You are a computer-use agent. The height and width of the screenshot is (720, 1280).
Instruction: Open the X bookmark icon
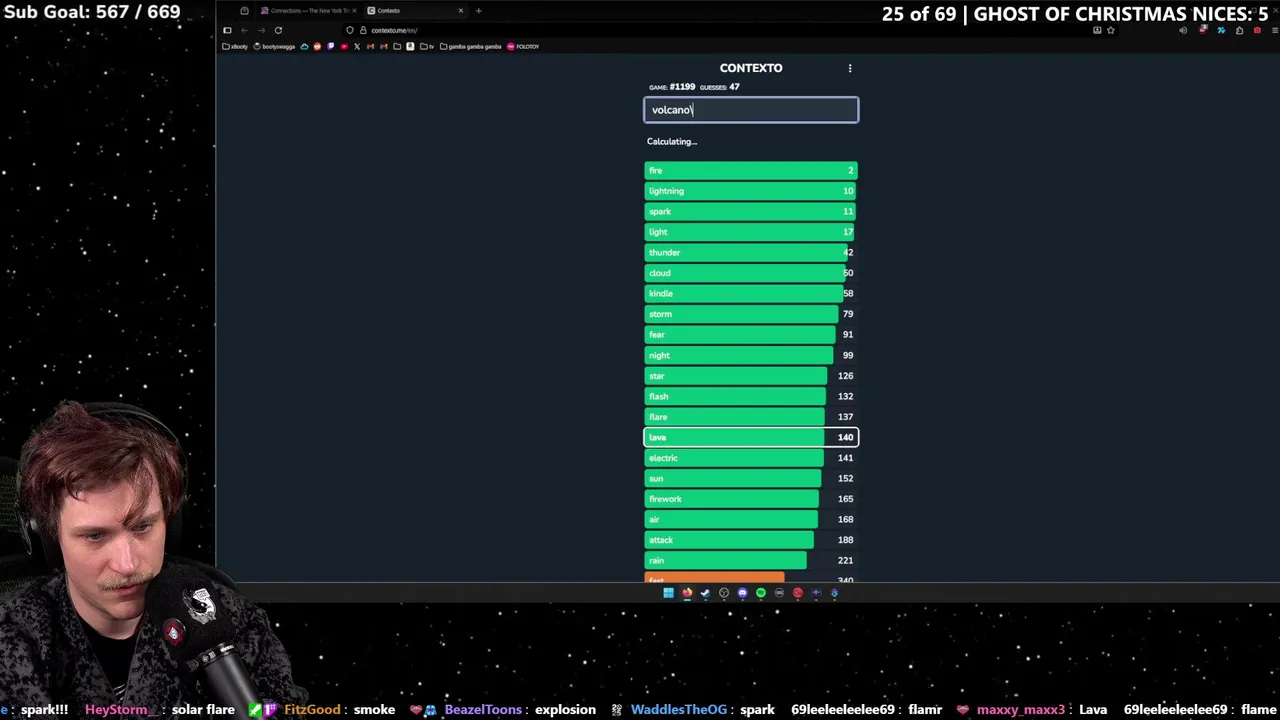pos(357,46)
